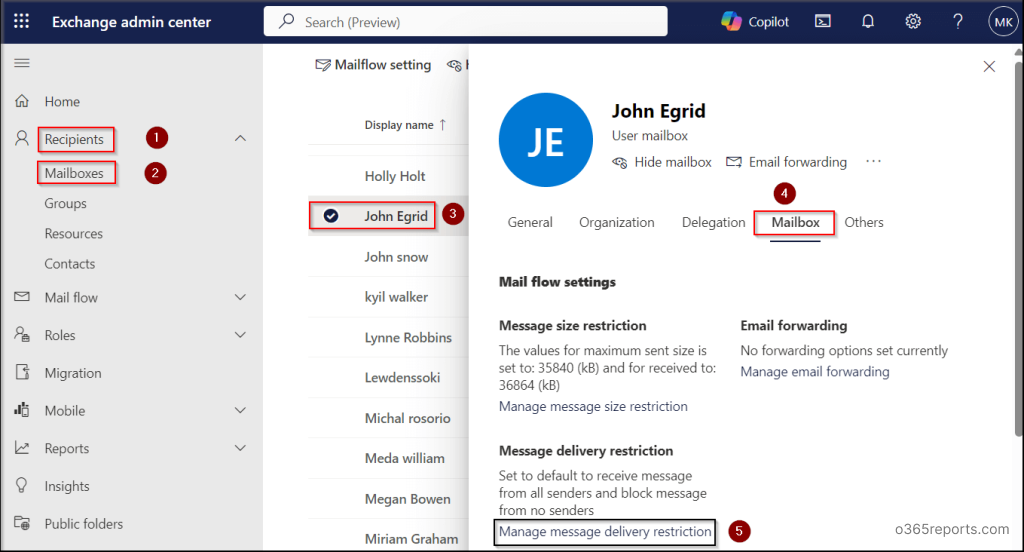The height and width of the screenshot is (552, 1024).
Task: Select Holly Holt in mailbox list
Action: click(x=394, y=176)
